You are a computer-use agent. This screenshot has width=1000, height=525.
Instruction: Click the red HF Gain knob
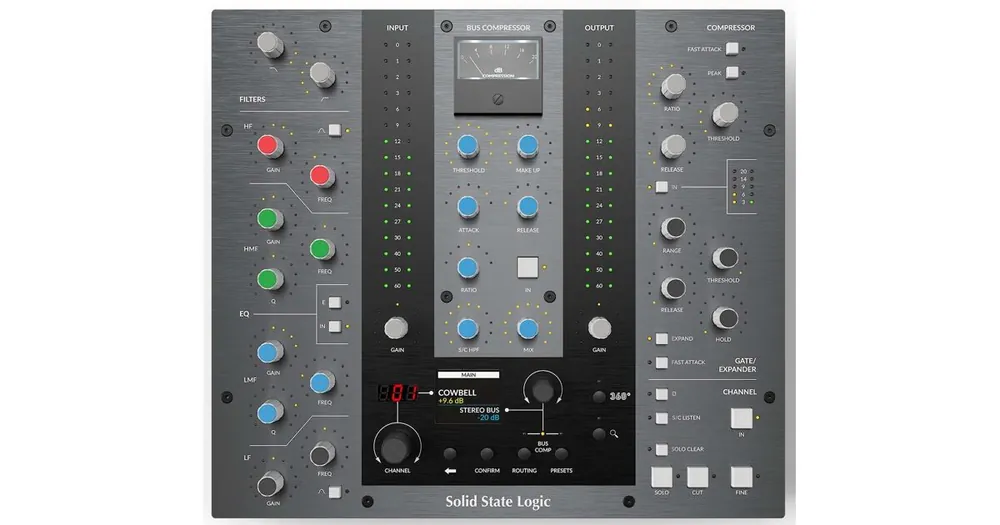tap(269, 146)
